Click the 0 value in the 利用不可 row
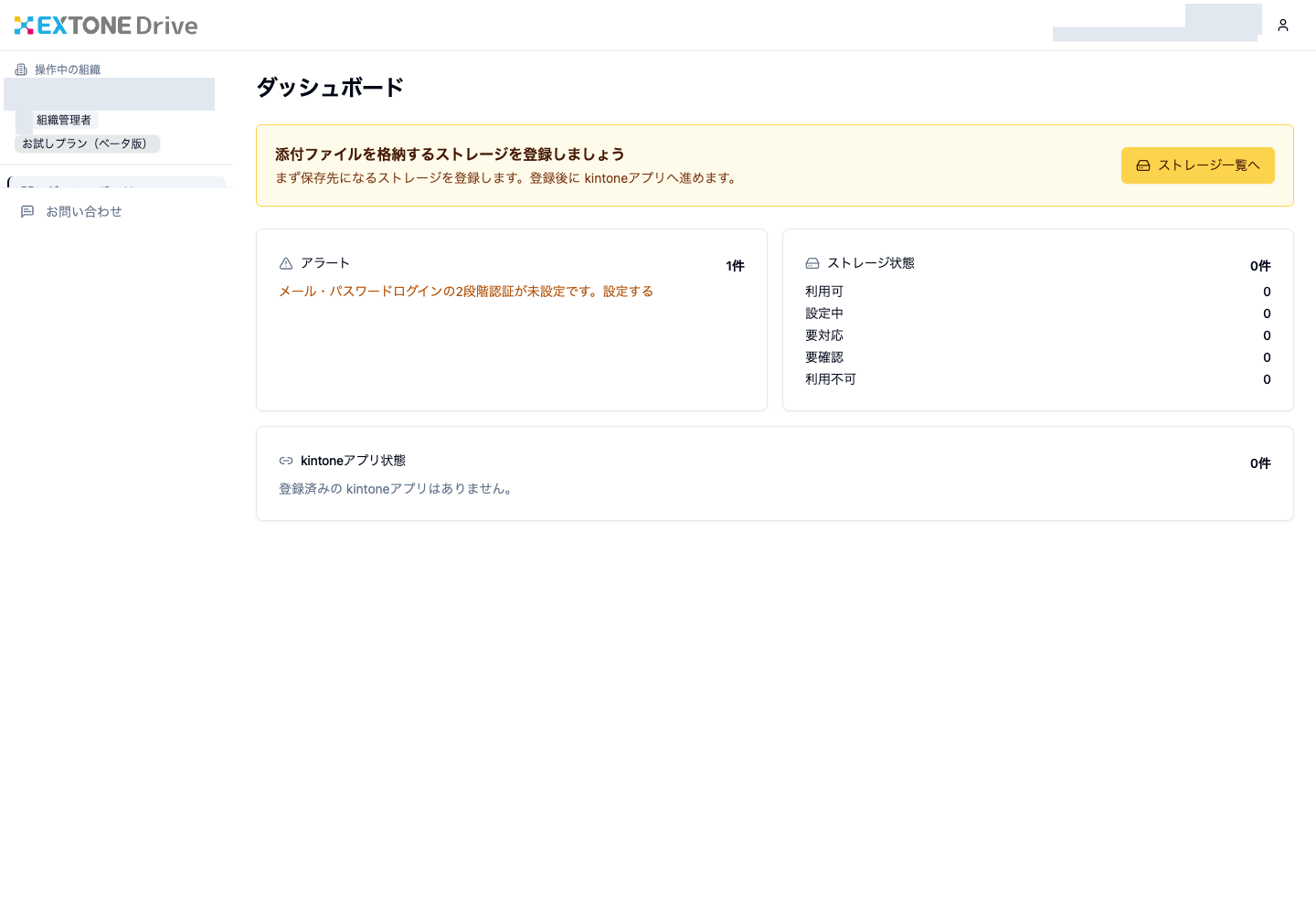 pyautogui.click(x=1267, y=379)
